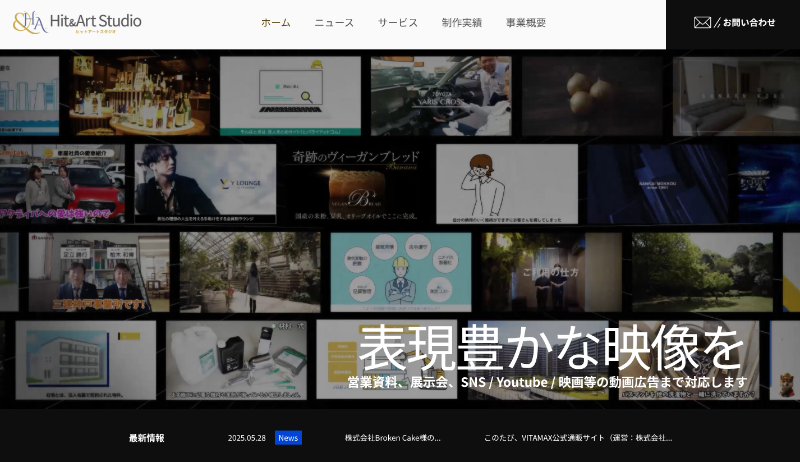Open the サービス navigation link
This screenshot has height=462, width=800.
click(397, 22)
